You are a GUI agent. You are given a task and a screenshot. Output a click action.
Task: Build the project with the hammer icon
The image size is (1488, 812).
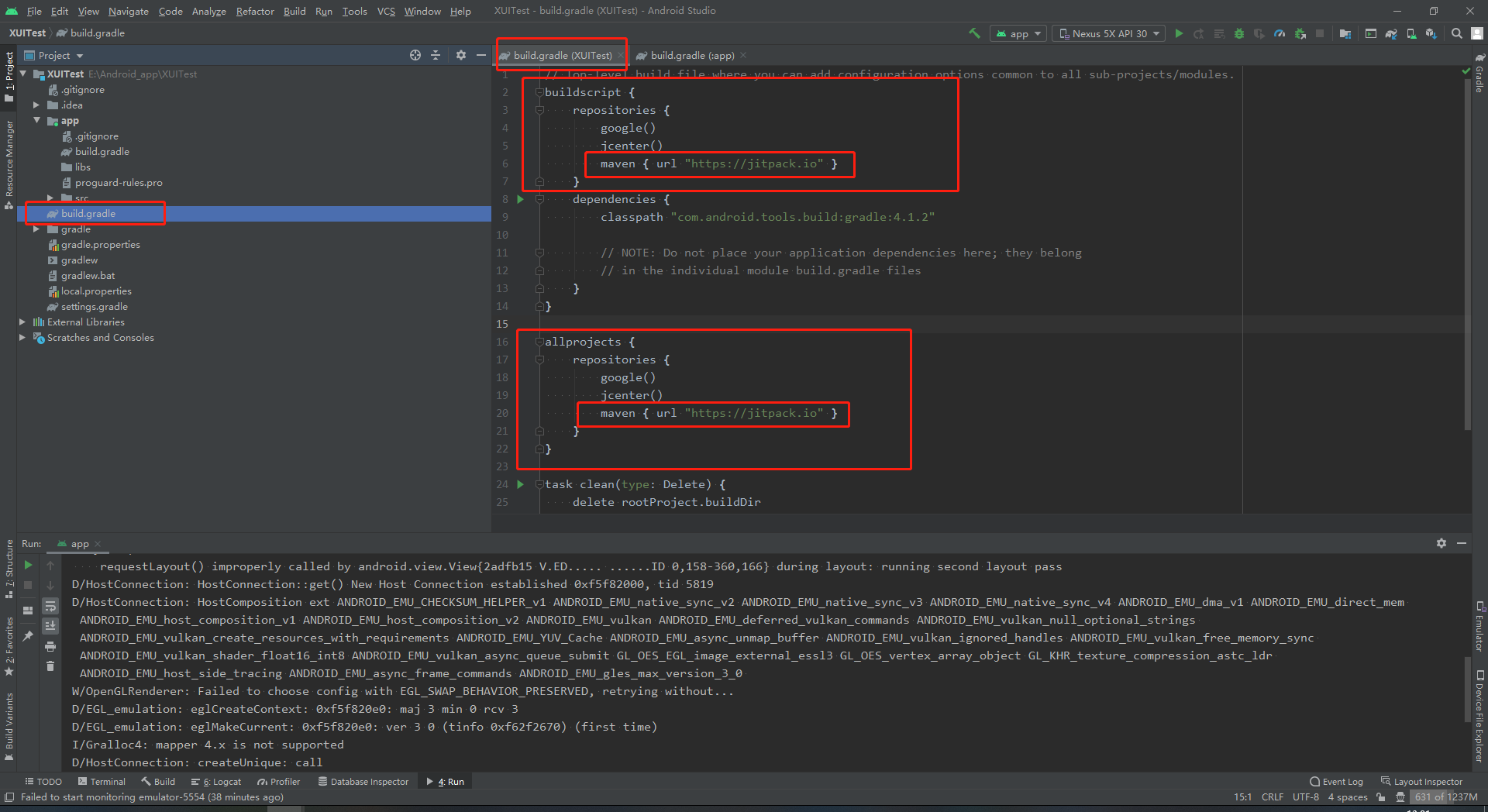tap(974, 33)
